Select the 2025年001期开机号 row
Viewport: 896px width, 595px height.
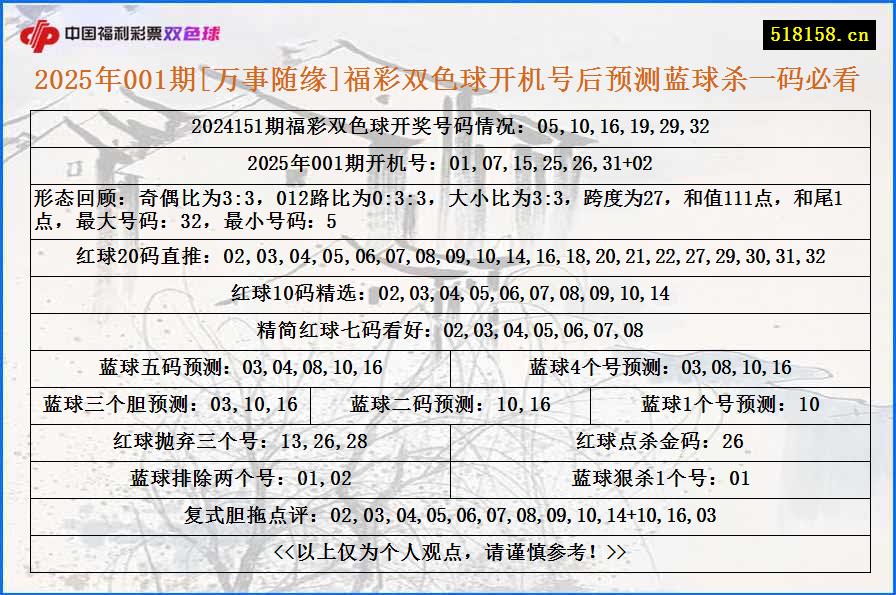coord(448,157)
